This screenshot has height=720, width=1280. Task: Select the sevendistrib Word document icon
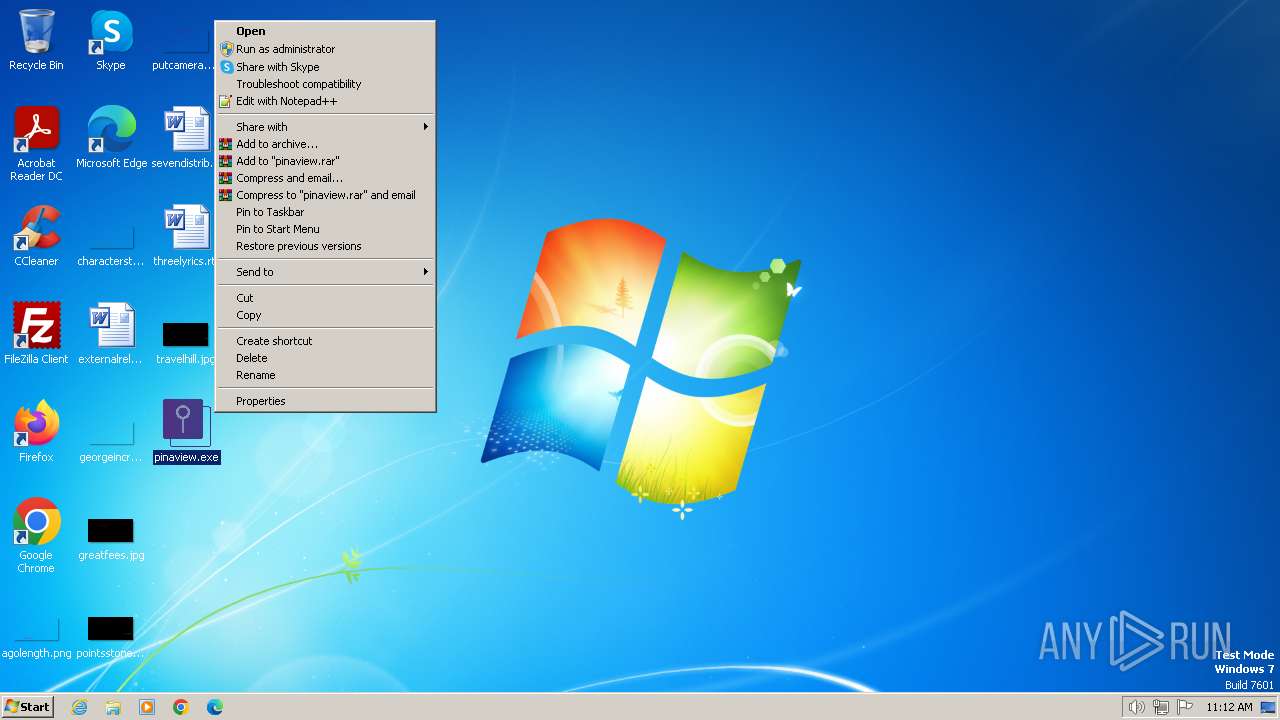coord(185,138)
